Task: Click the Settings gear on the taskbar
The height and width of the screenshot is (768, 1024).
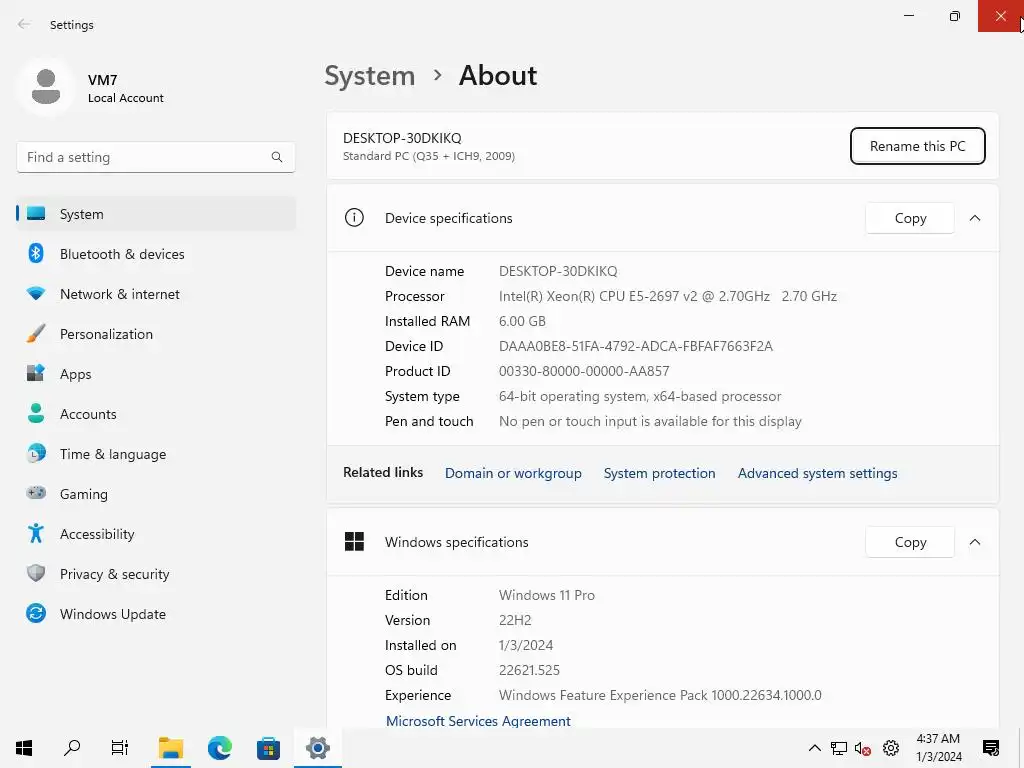Action: pos(317,748)
